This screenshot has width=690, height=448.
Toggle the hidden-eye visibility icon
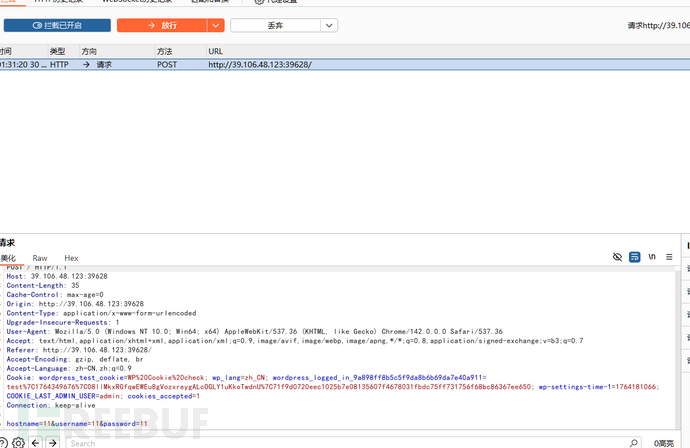(x=617, y=257)
